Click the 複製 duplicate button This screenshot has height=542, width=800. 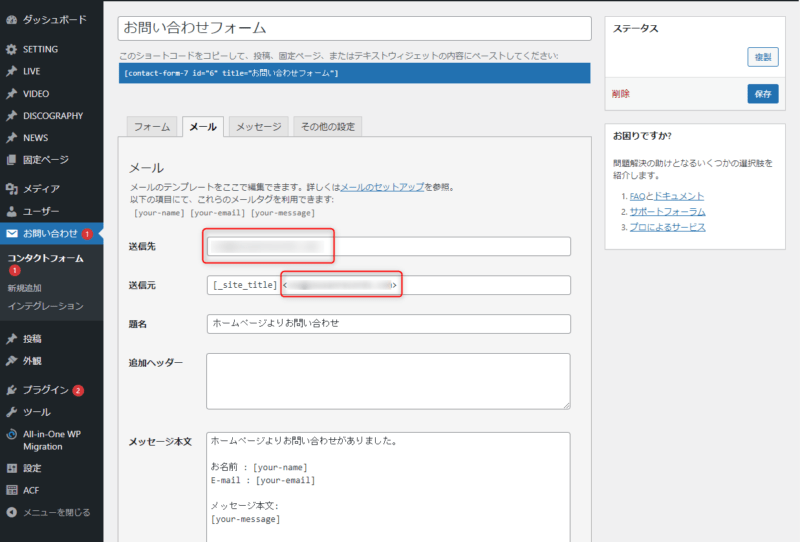click(x=762, y=57)
